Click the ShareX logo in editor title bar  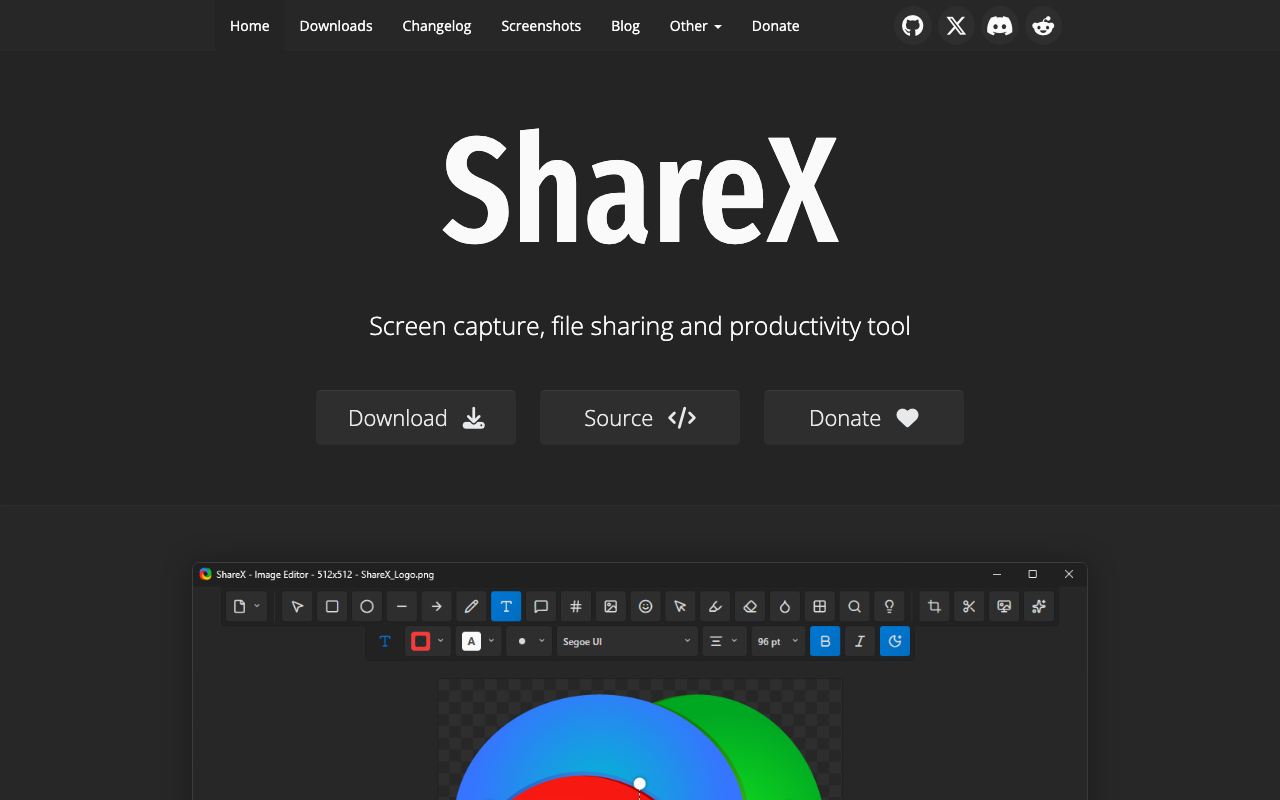(205, 574)
